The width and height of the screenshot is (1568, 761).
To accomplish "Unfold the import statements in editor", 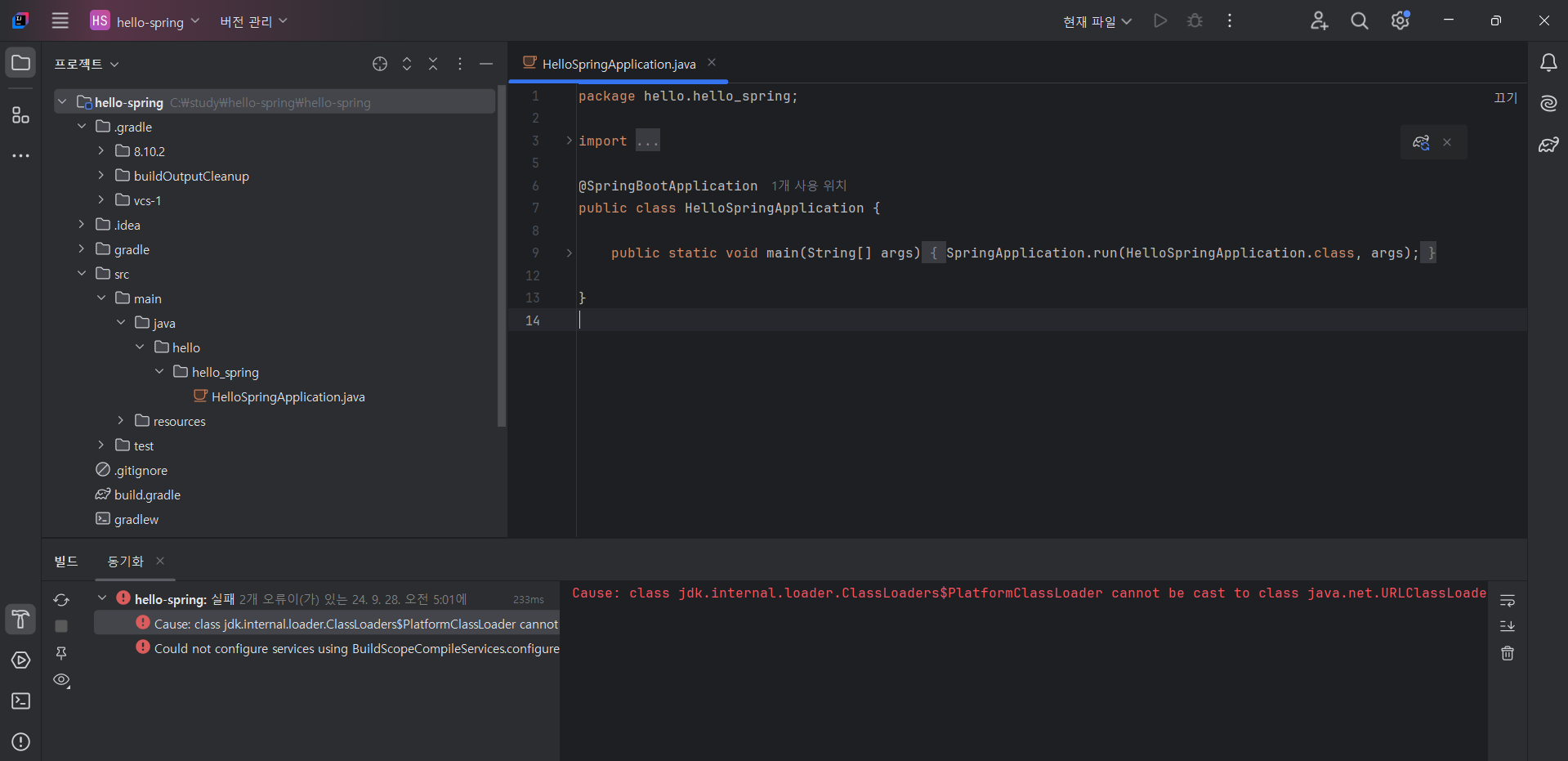I will click(x=570, y=141).
